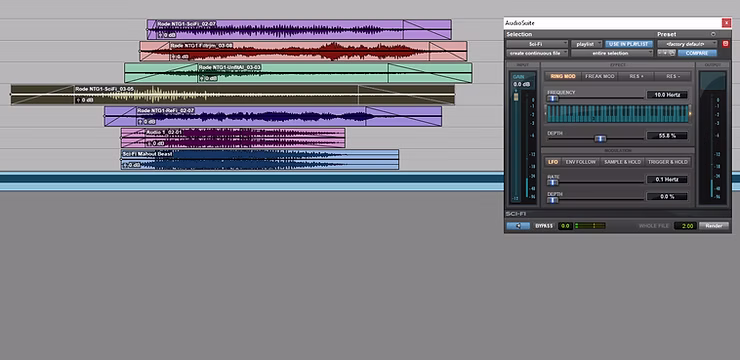This screenshot has height=360, width=740.
Task: Click the Render button
Action: pos(713,226)
